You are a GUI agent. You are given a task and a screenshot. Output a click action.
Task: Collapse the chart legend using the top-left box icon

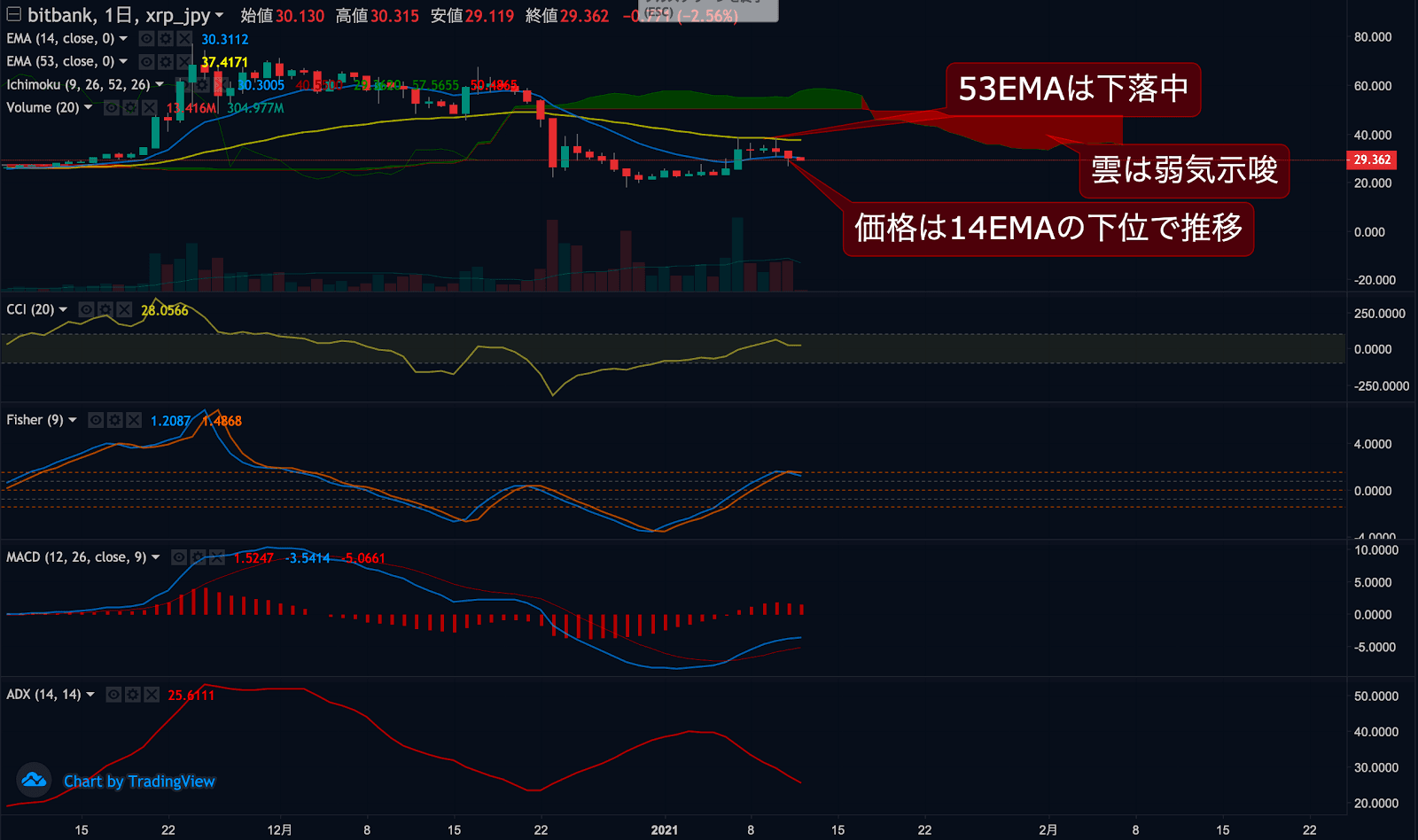[x=13, y=14]
